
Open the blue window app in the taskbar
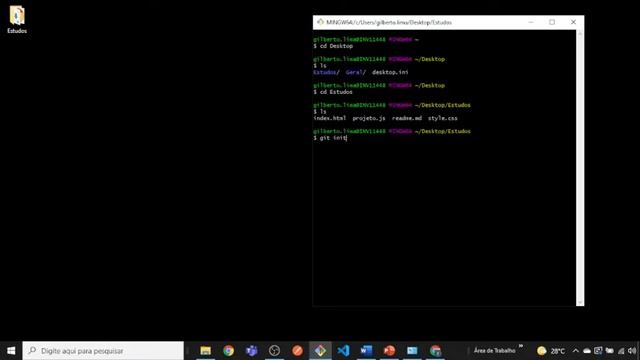click(x=412, y=351)
